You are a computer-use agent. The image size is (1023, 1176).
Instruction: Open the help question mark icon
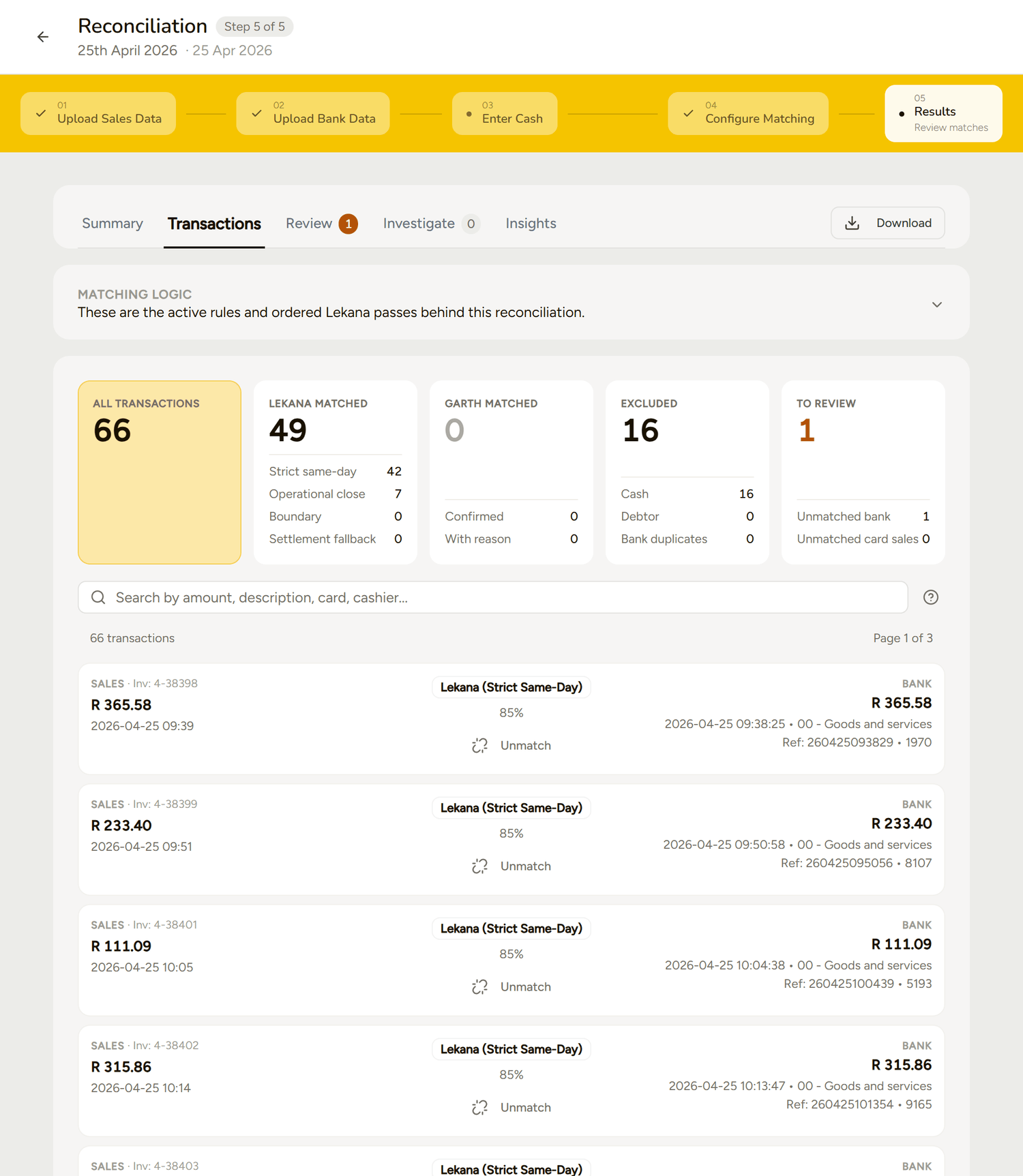930,597
